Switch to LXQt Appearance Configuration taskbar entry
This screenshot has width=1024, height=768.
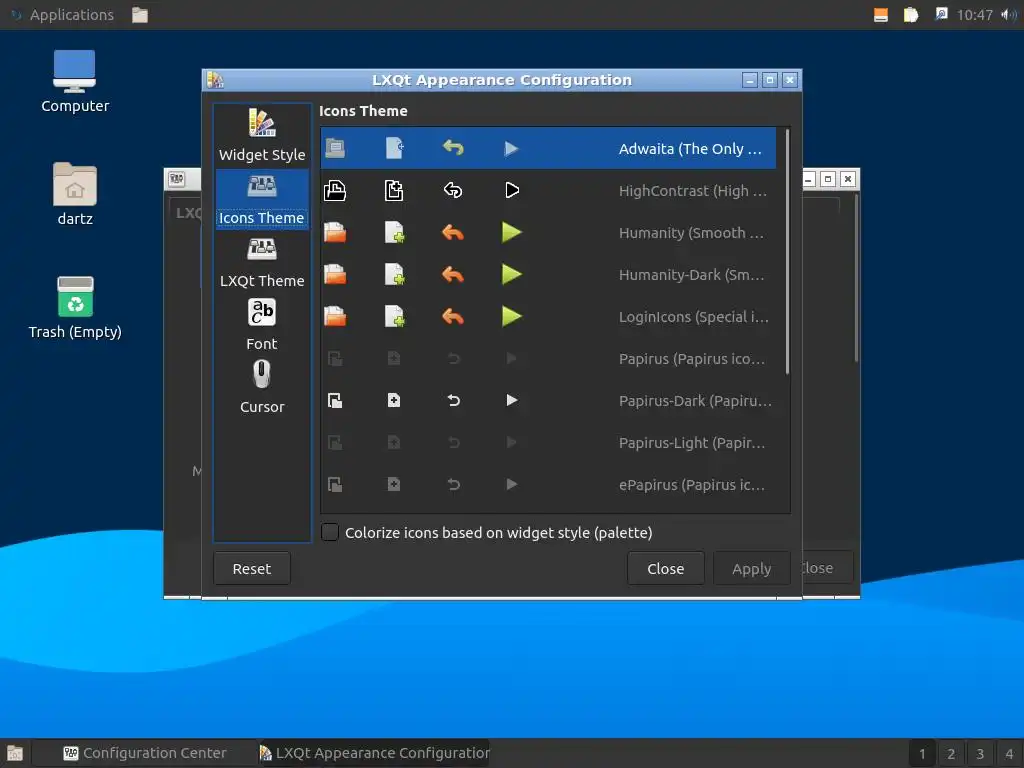pyautogui.click(x=374, y=753)
